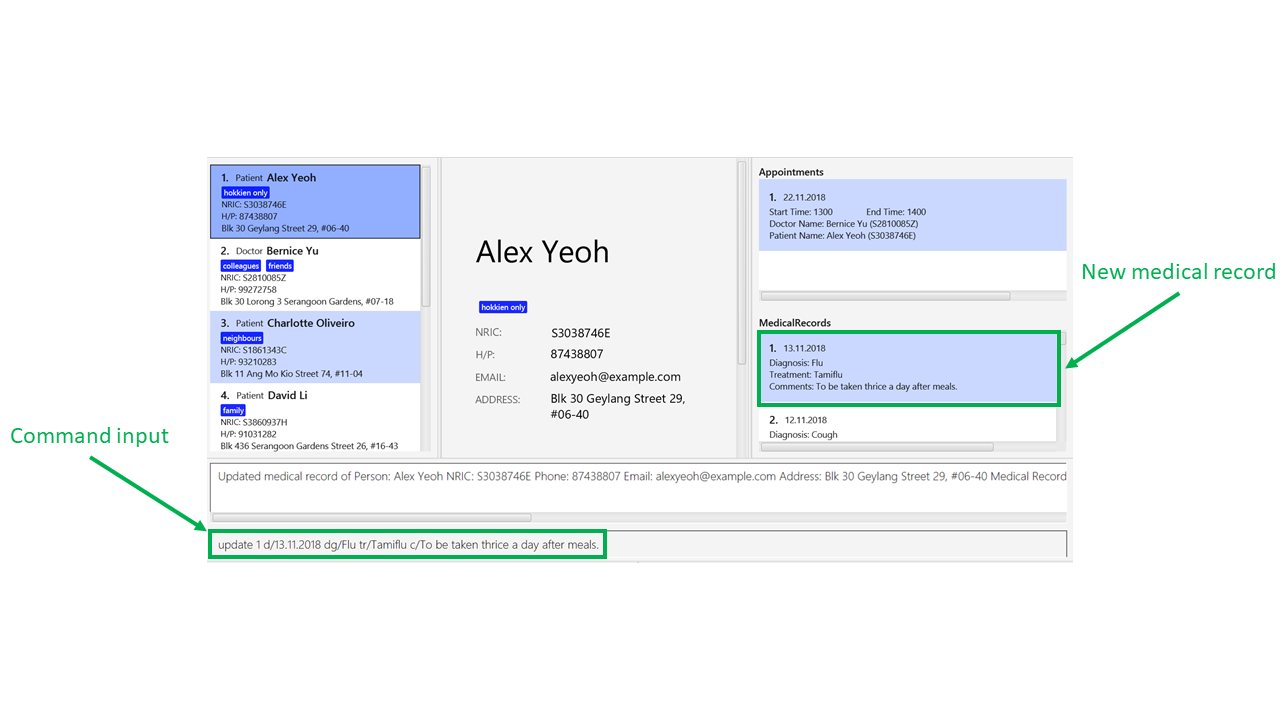Click the 'Updated medical record' result message box
1280x720 pixels.
click(639, 488)
